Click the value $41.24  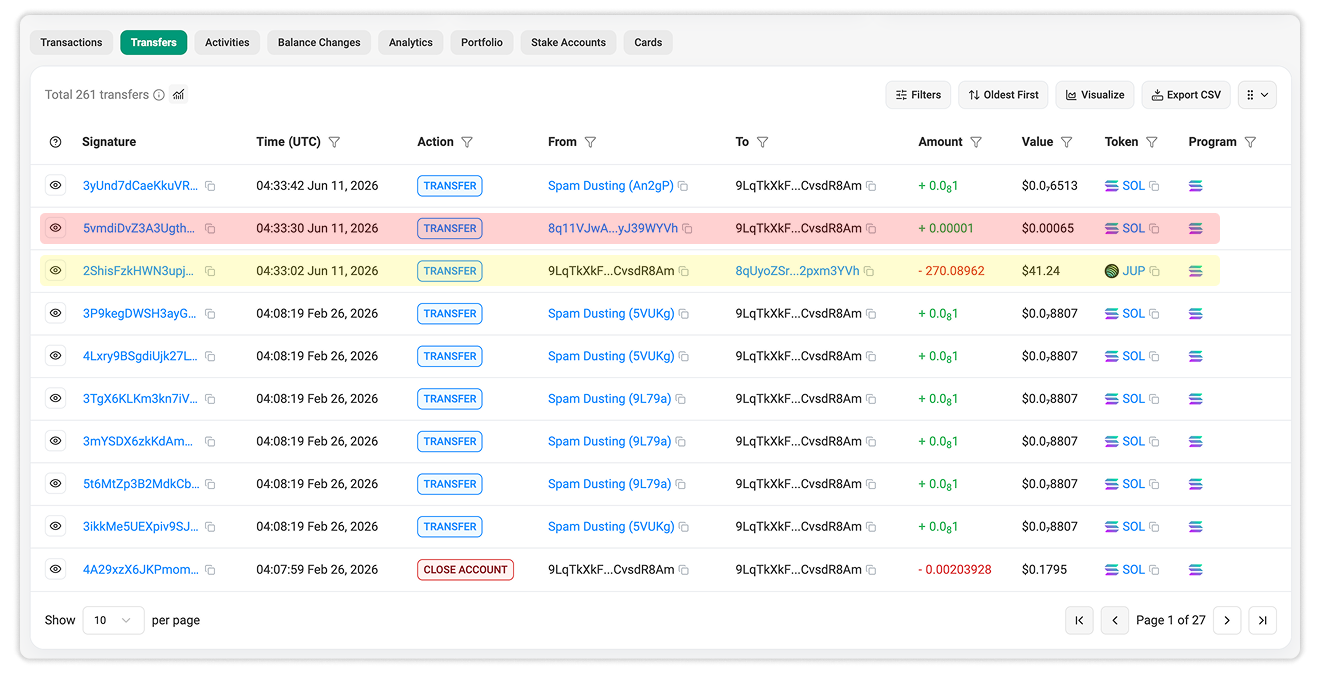point(1041,271)
